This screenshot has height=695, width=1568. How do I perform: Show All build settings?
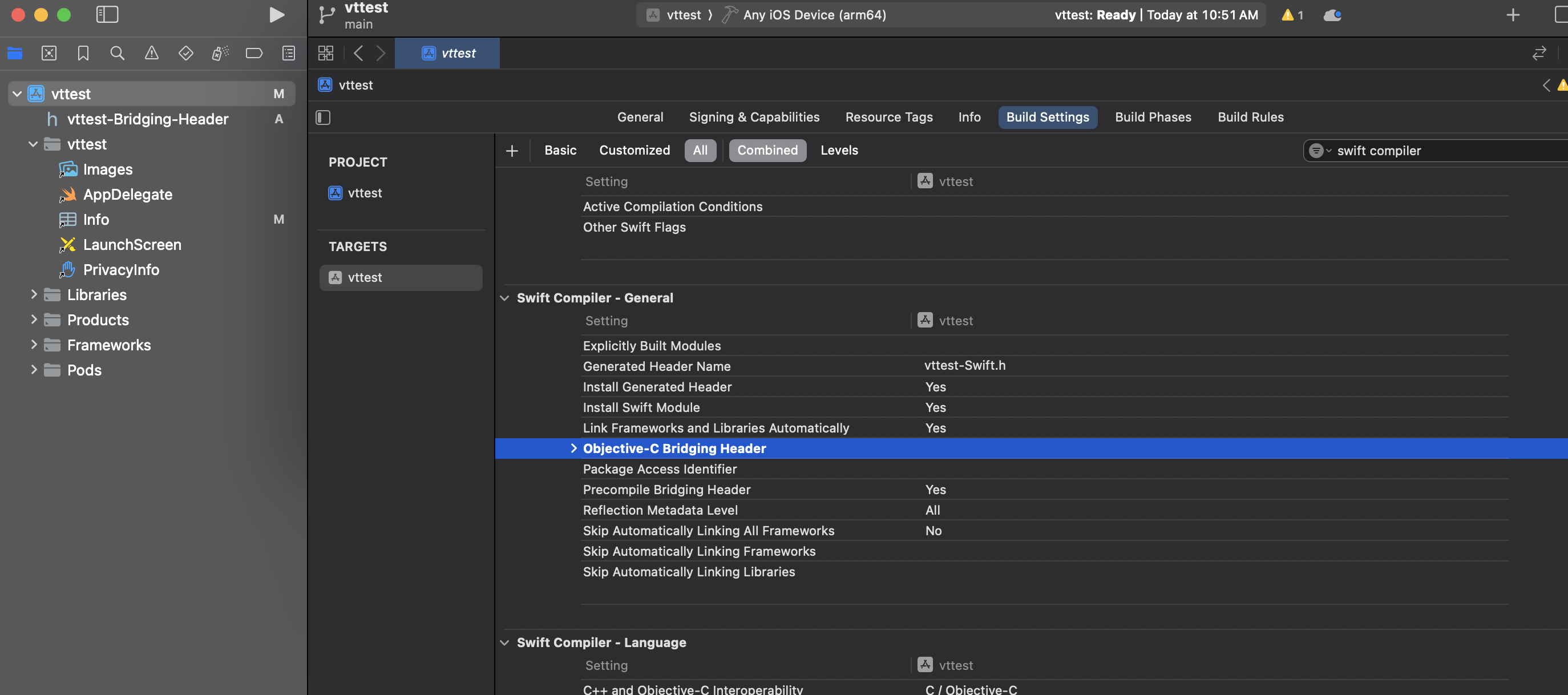pyautogui.click(x=700, y=150)
